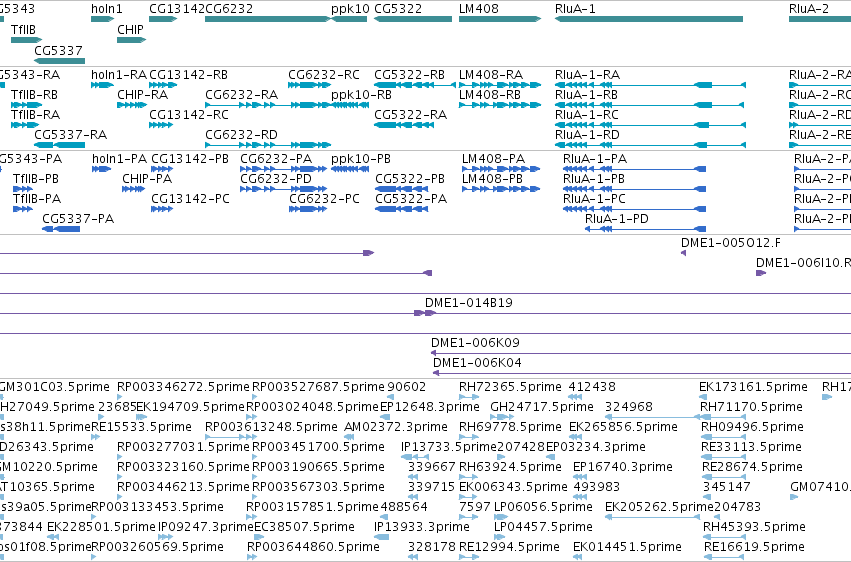This screenshot has height=562, width=851.
Task: Select the GM07410 EST label
Action: (820, 487)
